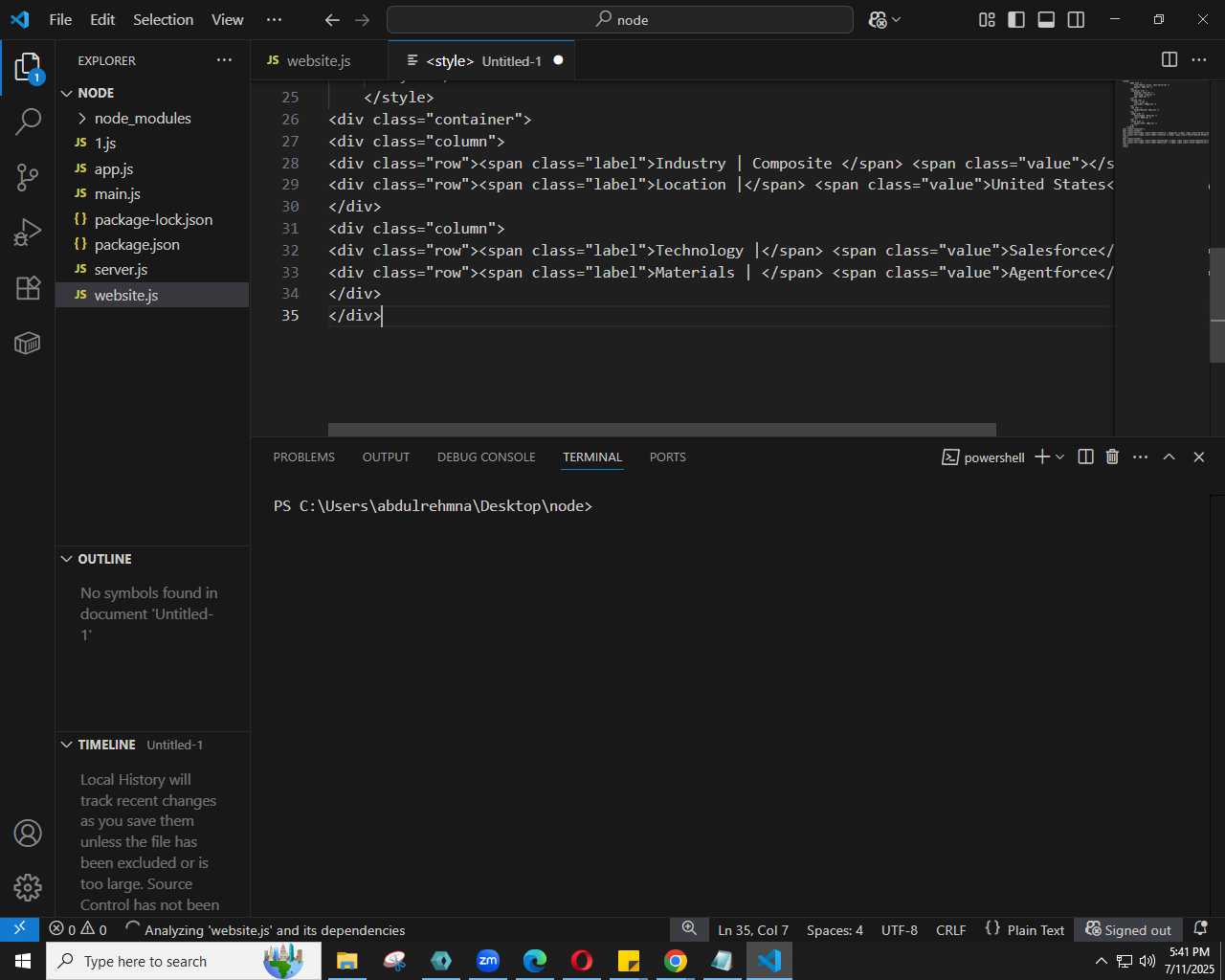The height and width of the screenshot is (980, 1225).
Task: Change indentation Spaces: 4
Action: [x=835, y=929]
